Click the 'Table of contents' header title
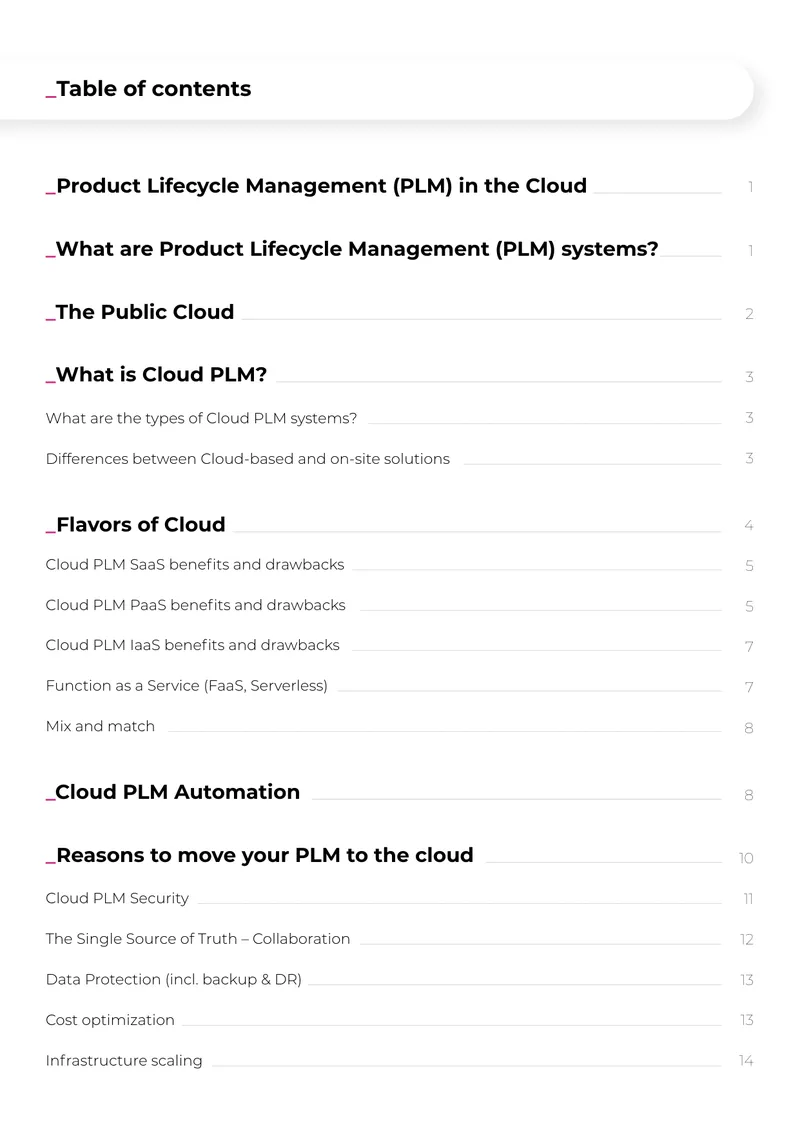Viewport: 800px width, 1130px height. (x=148, y=89)
